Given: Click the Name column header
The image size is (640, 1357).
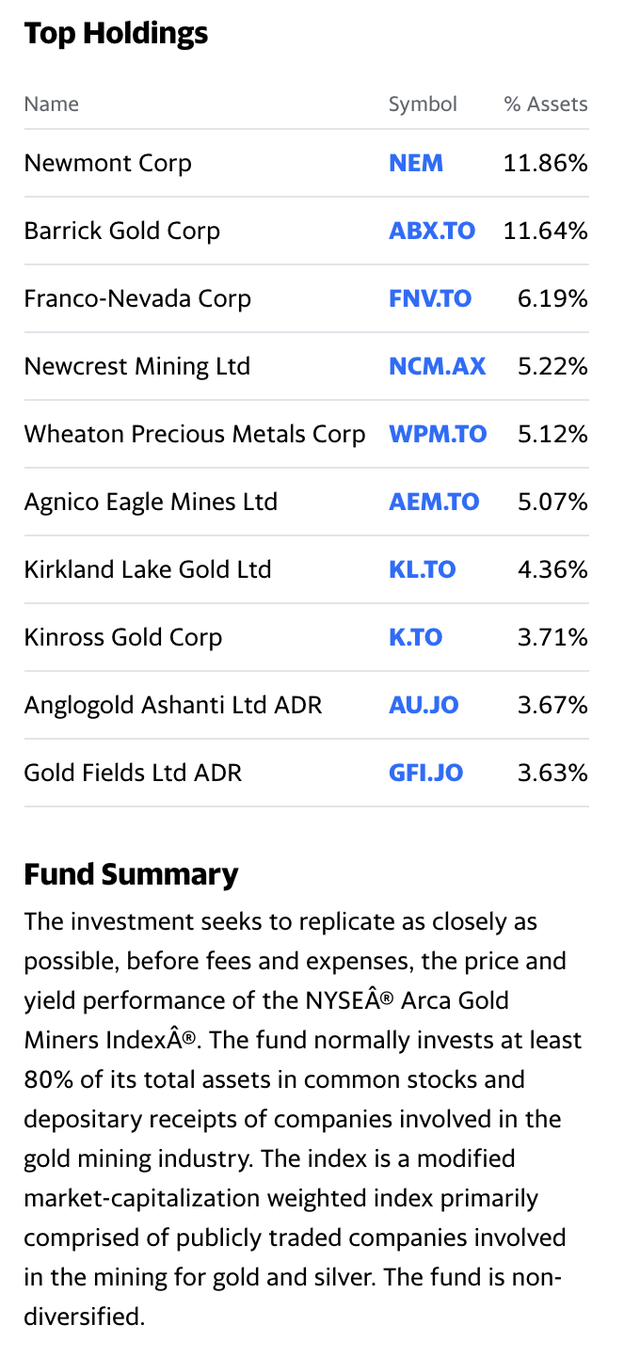Looking at the screenshot, I should [51, 104].
